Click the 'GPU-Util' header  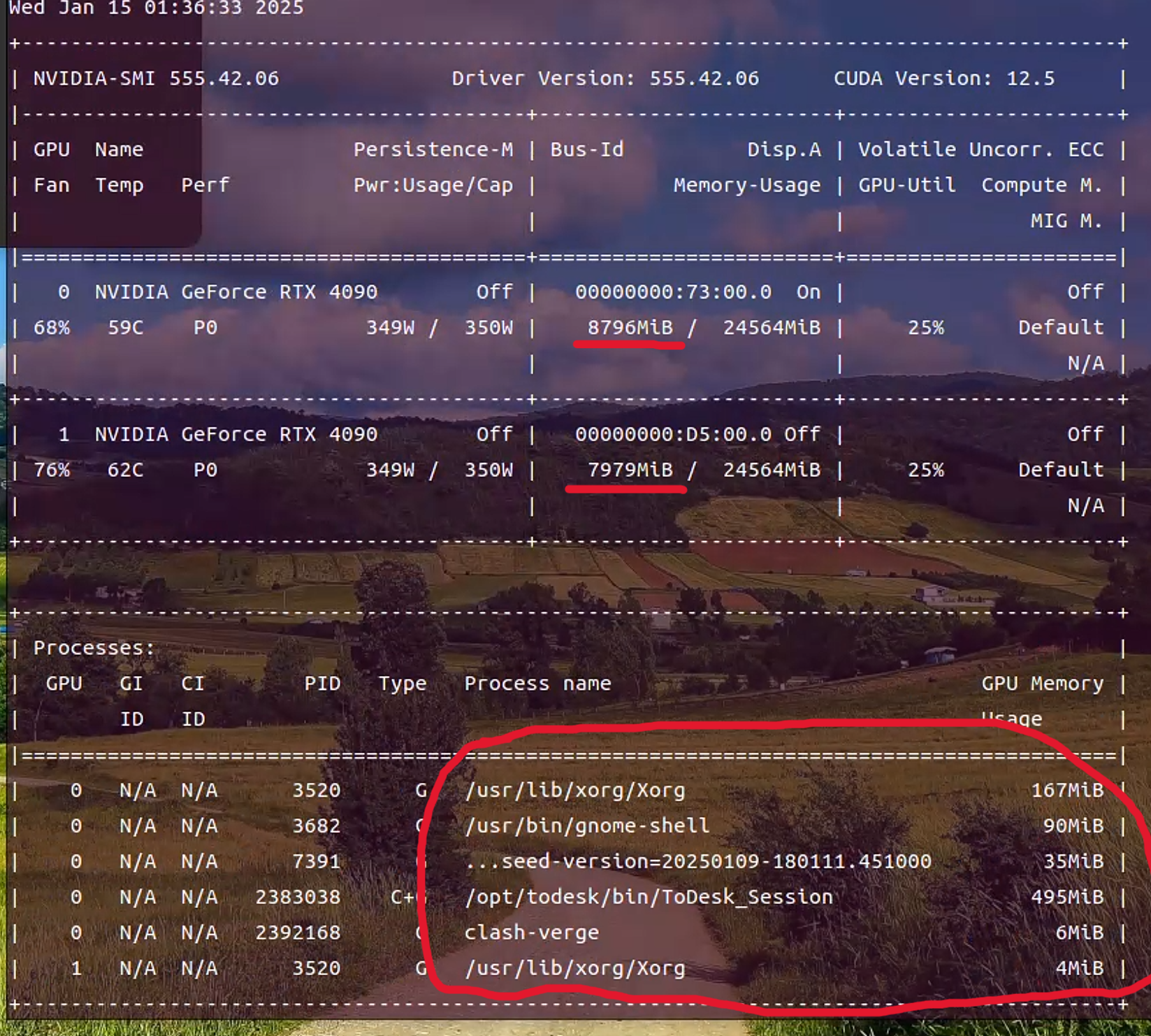907,185
